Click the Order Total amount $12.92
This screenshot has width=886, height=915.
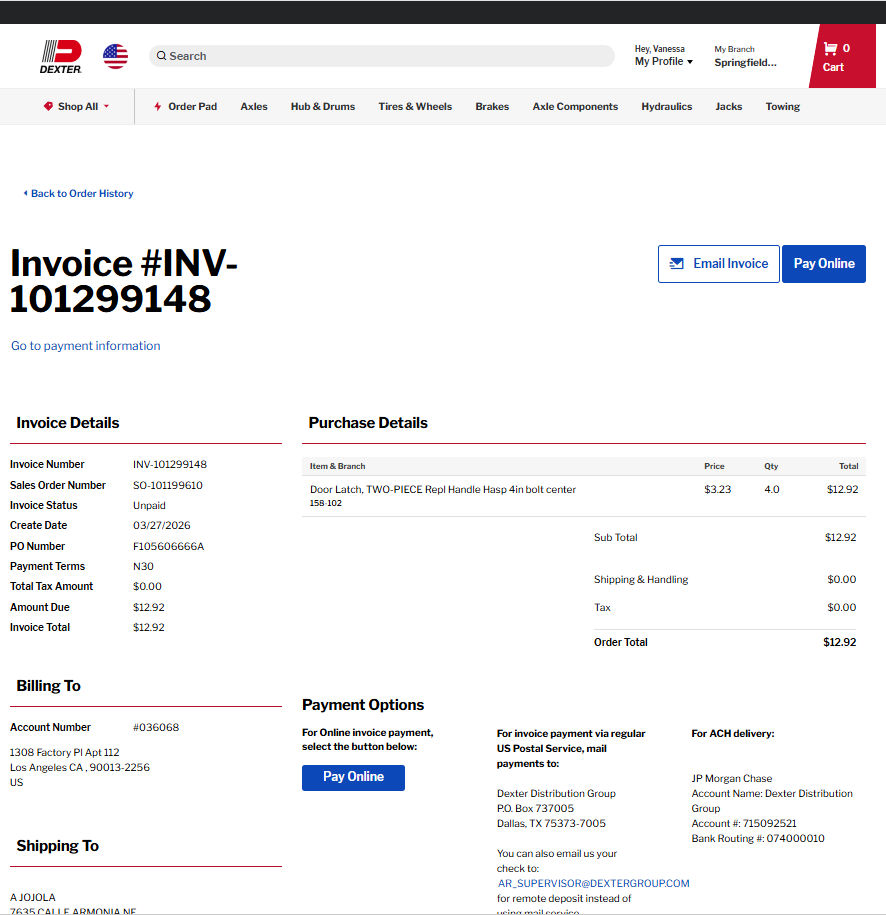839,642
